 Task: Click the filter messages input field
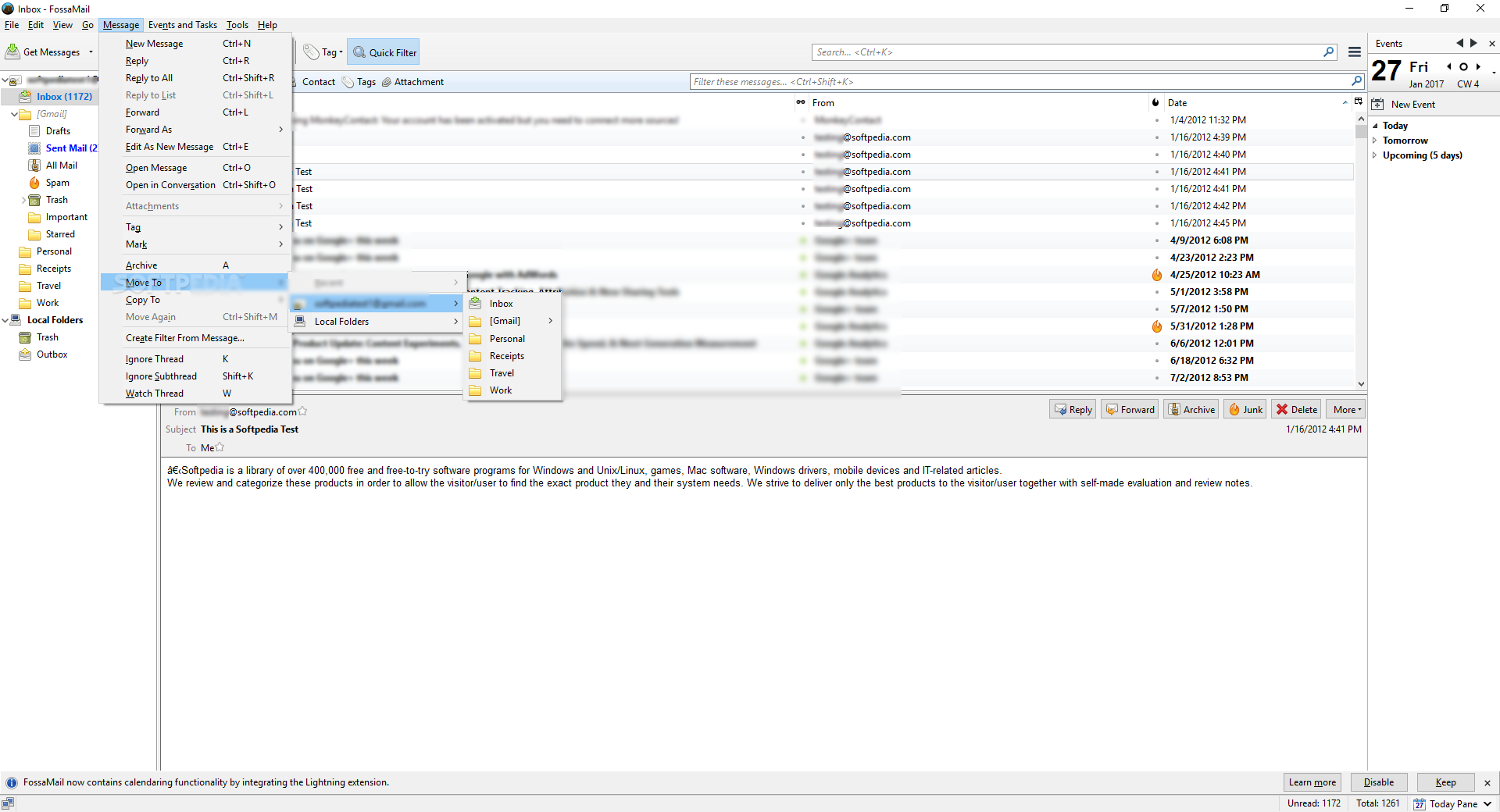(x=1027, y=82)
